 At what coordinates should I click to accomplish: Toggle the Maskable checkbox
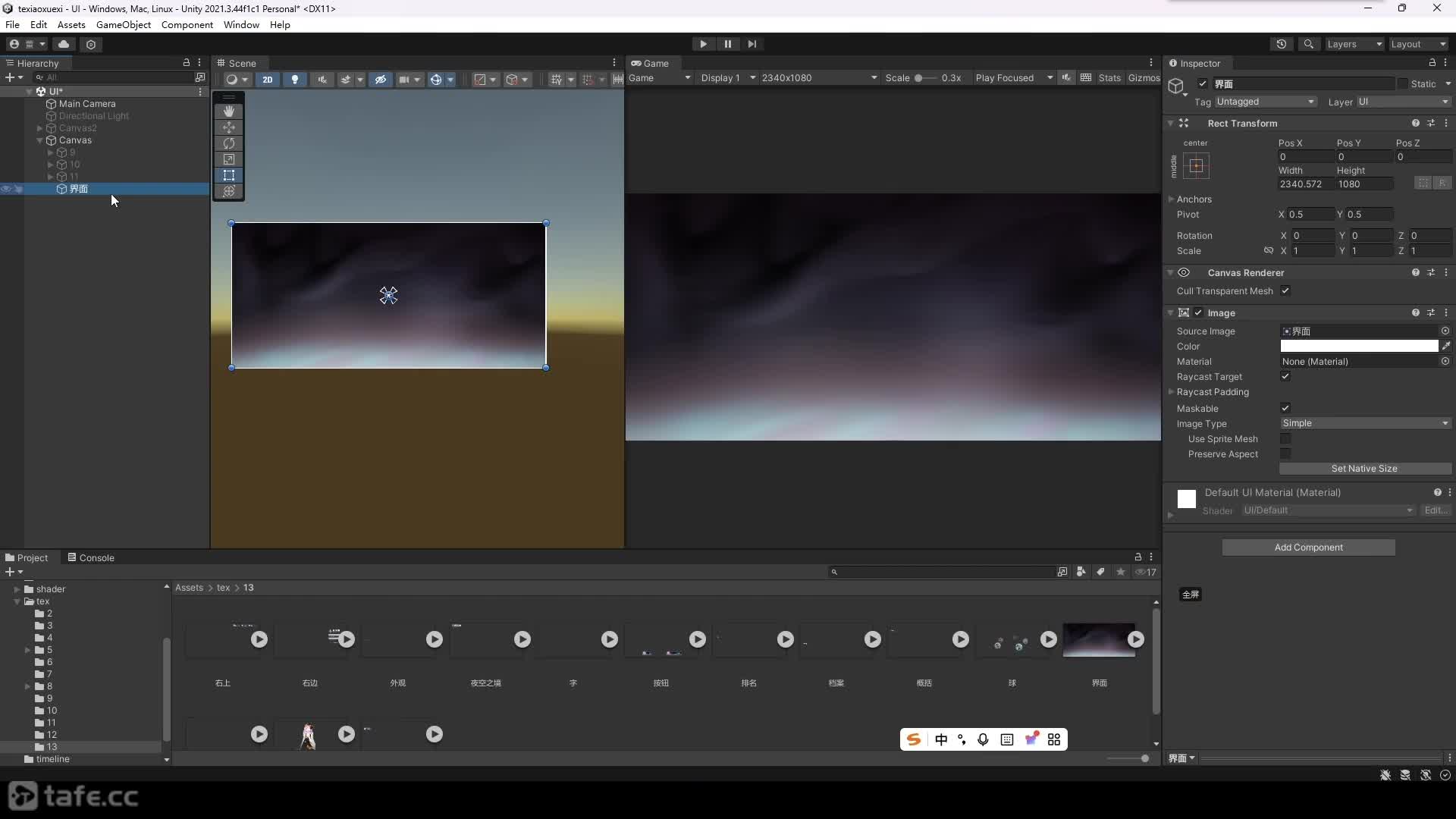pos(1285,408)
